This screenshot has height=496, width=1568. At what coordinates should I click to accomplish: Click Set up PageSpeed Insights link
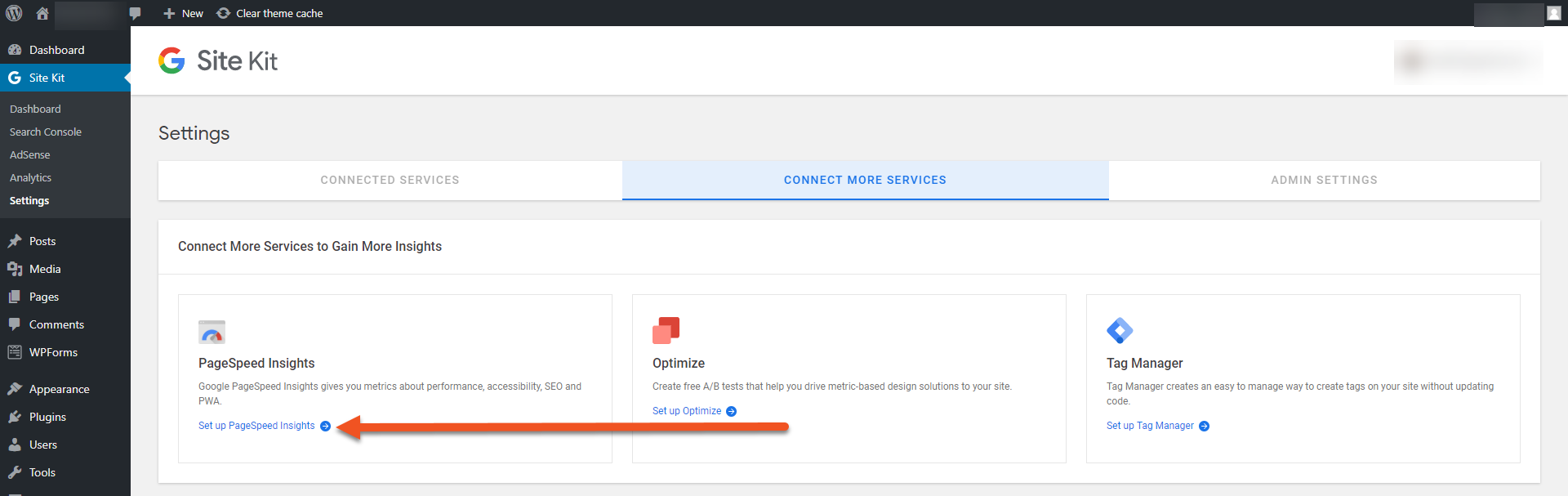tap(256, 426)
